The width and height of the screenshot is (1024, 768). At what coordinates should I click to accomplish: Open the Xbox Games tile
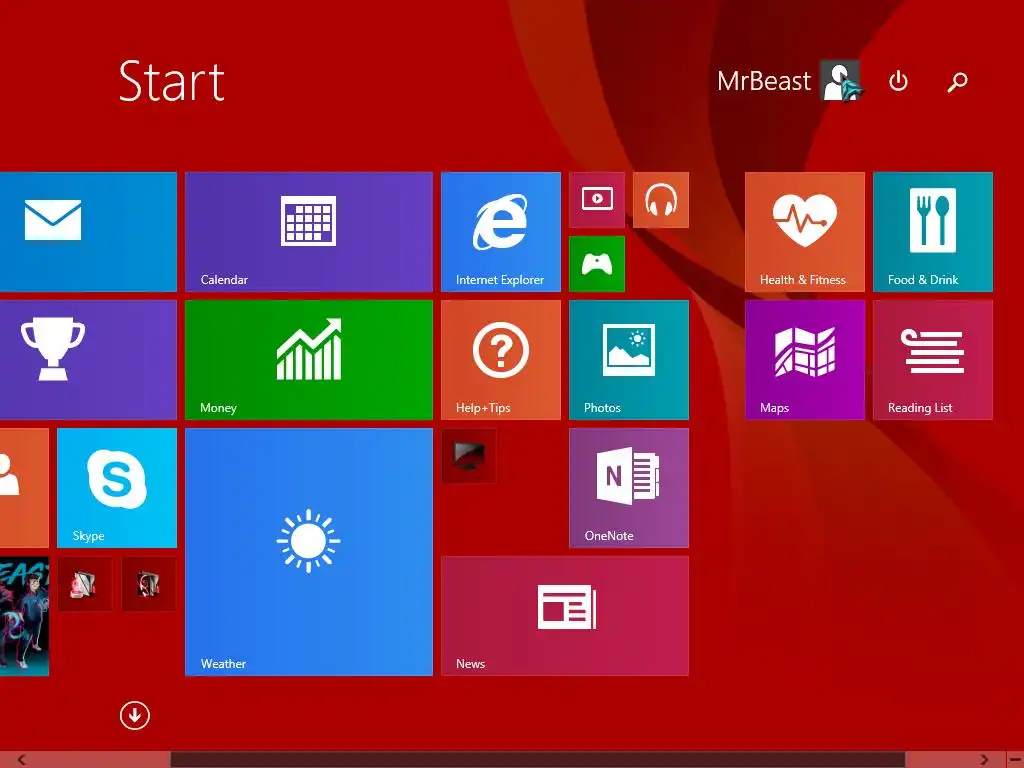597,264
